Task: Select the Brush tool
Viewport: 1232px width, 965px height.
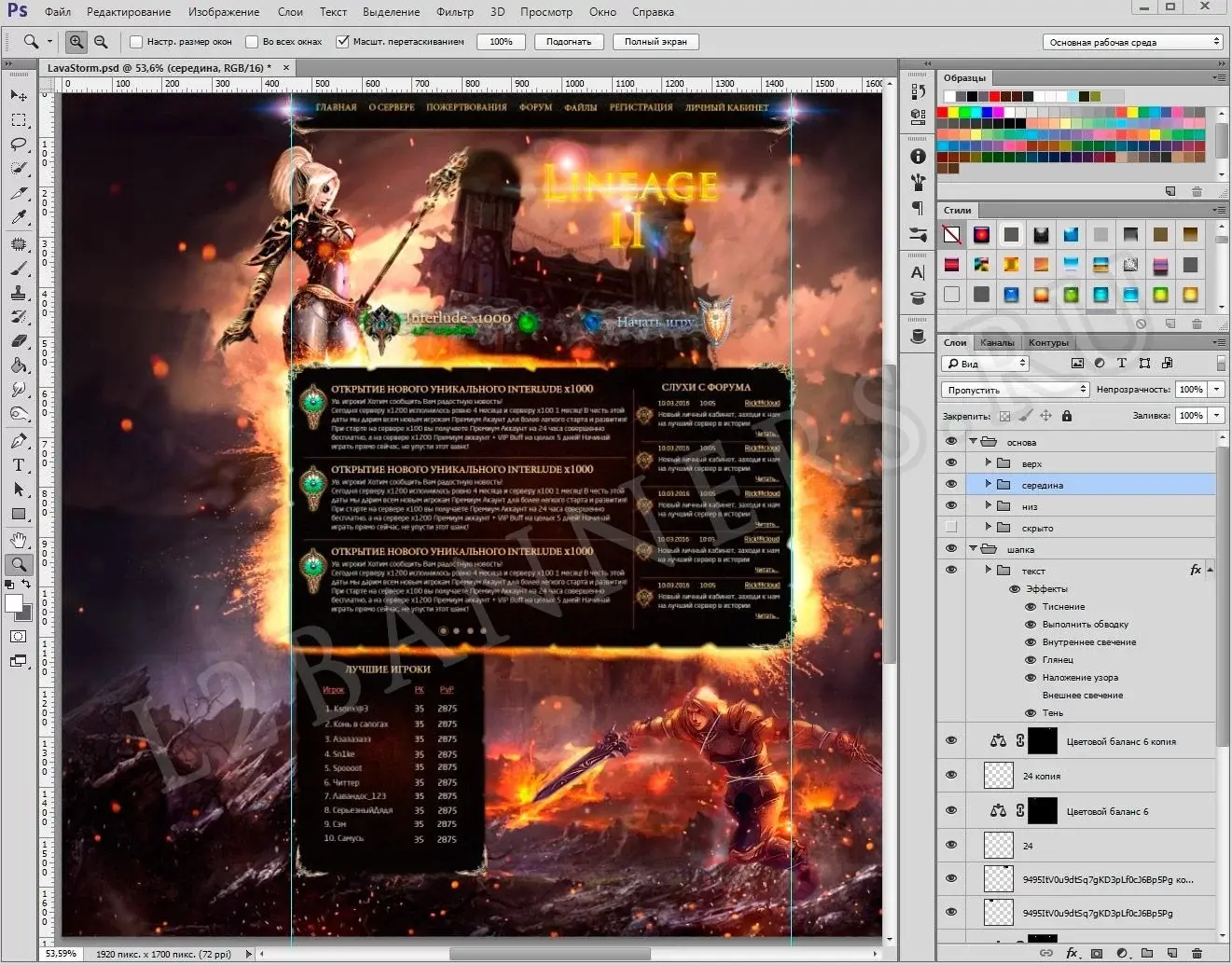Action: point(18,269)
